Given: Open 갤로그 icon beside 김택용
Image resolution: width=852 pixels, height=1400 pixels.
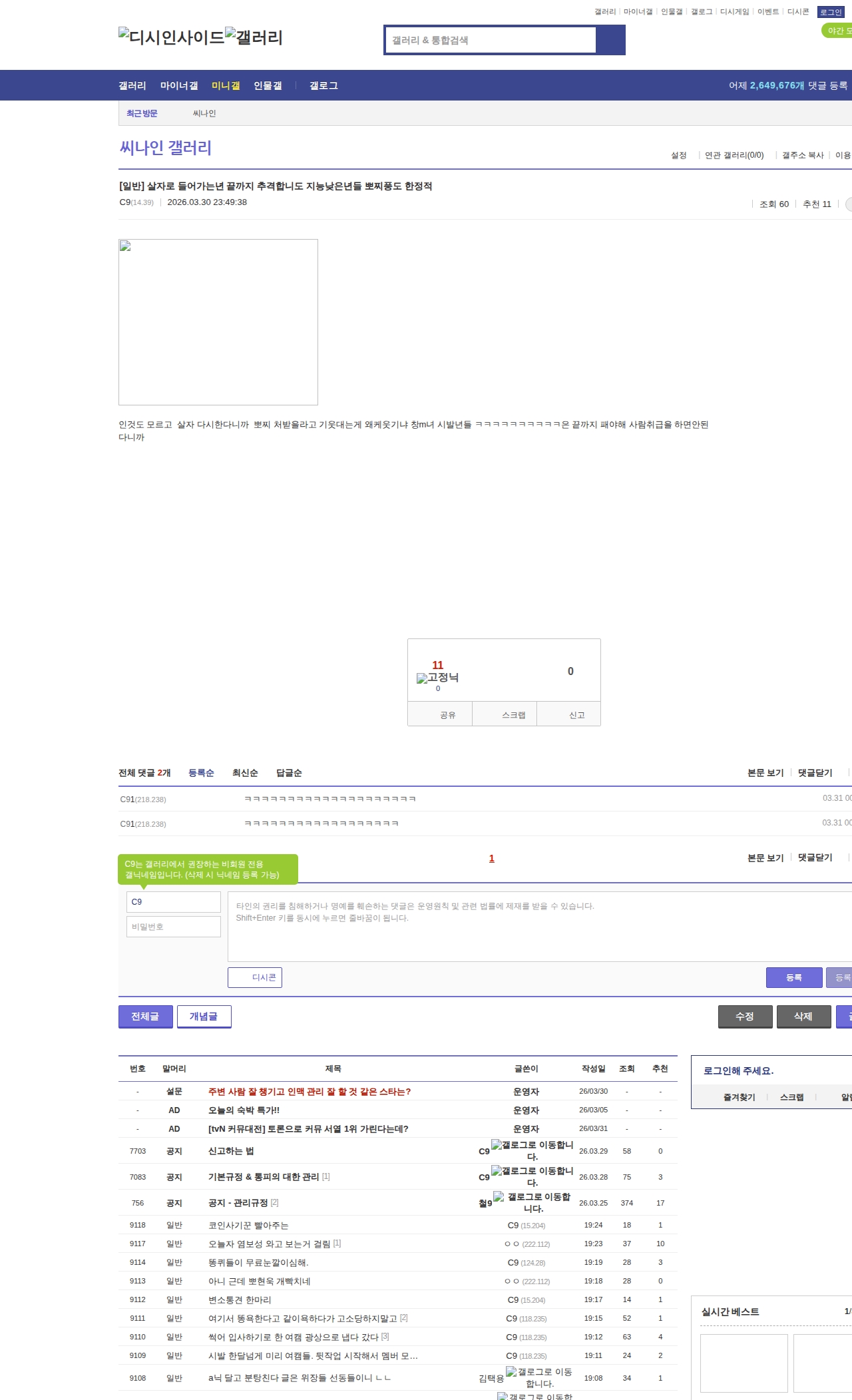Looking at the screenshot, I should tap(539, 1377).
